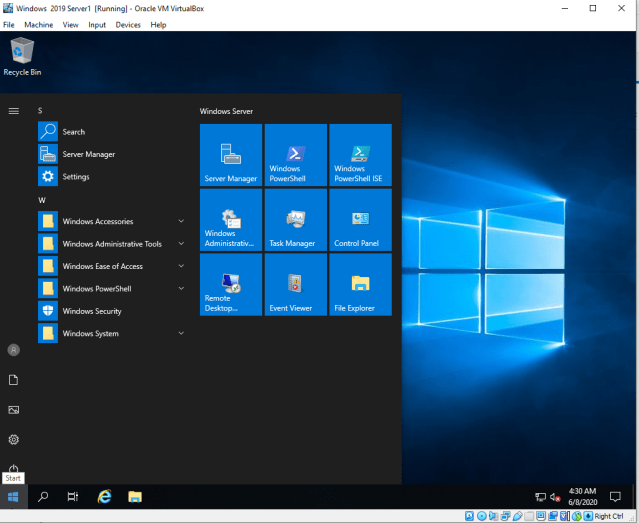Launch the Event Viewer tile

coord(296,285)
